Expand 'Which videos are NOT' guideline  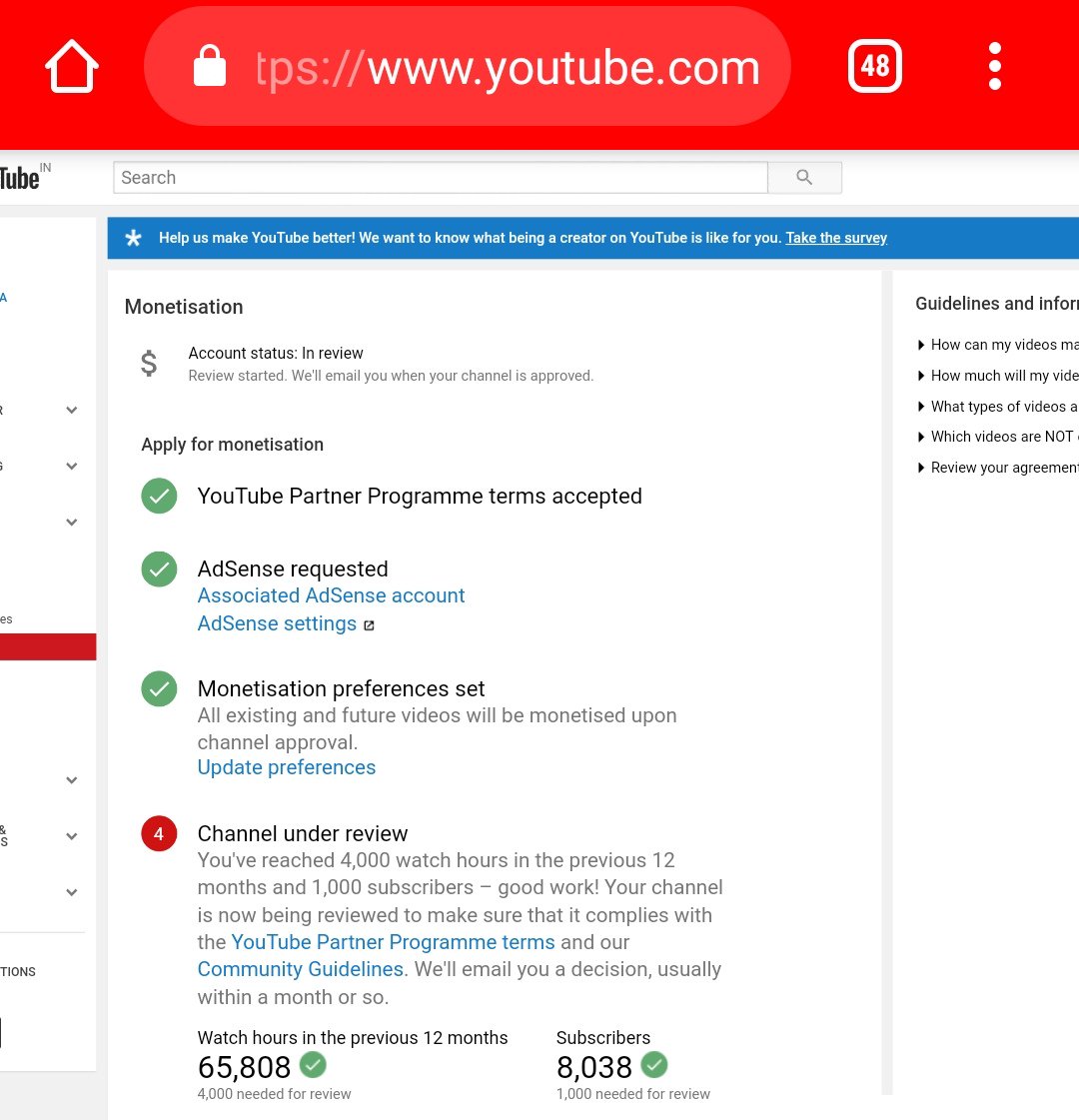pos(998,437)
